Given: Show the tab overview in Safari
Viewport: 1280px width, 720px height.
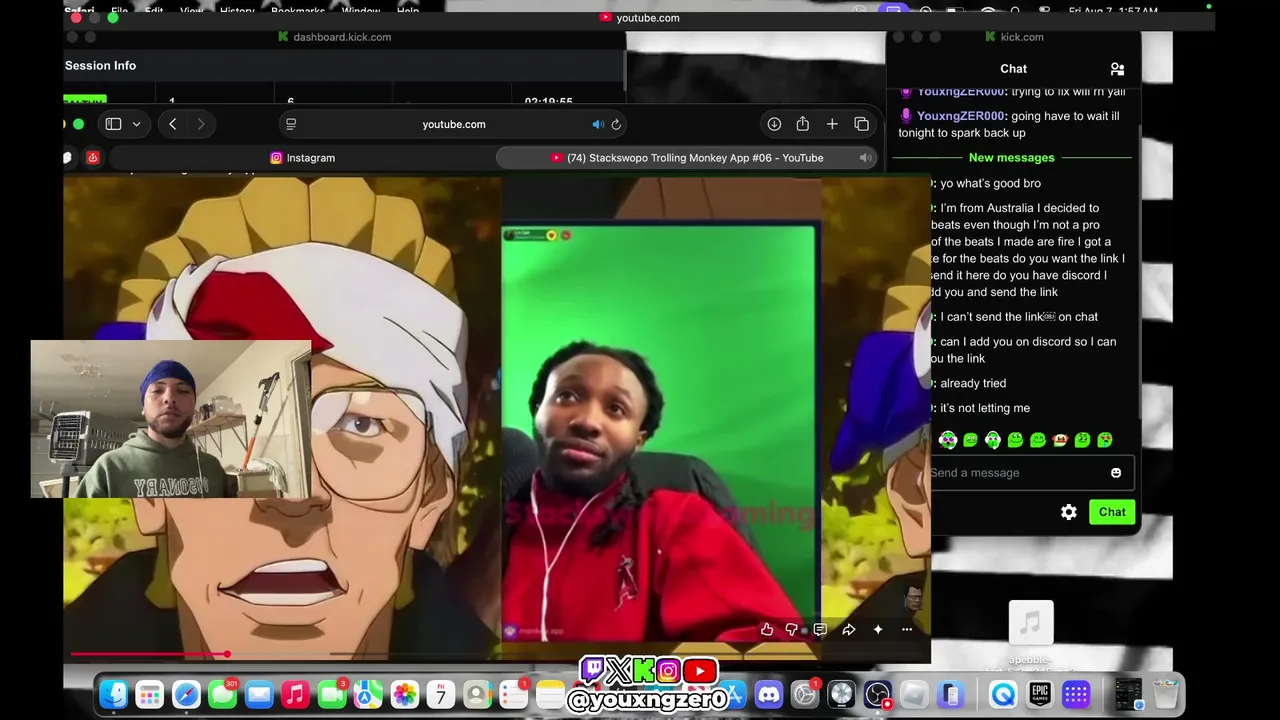Looking at the screenshot, I should [x=861, y=124].
